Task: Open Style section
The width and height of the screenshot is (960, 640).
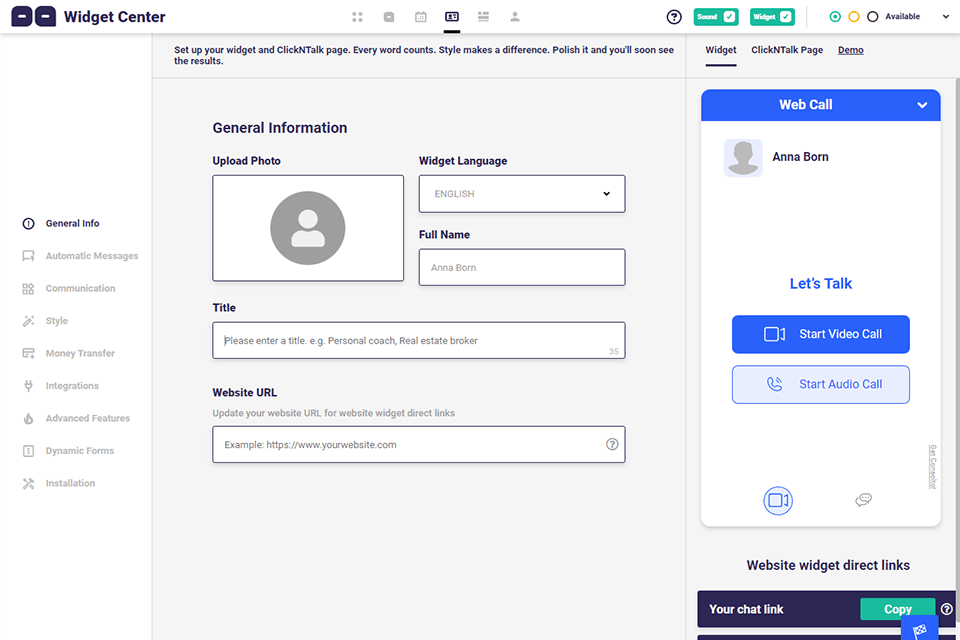Action: click(x=45, y=321)
